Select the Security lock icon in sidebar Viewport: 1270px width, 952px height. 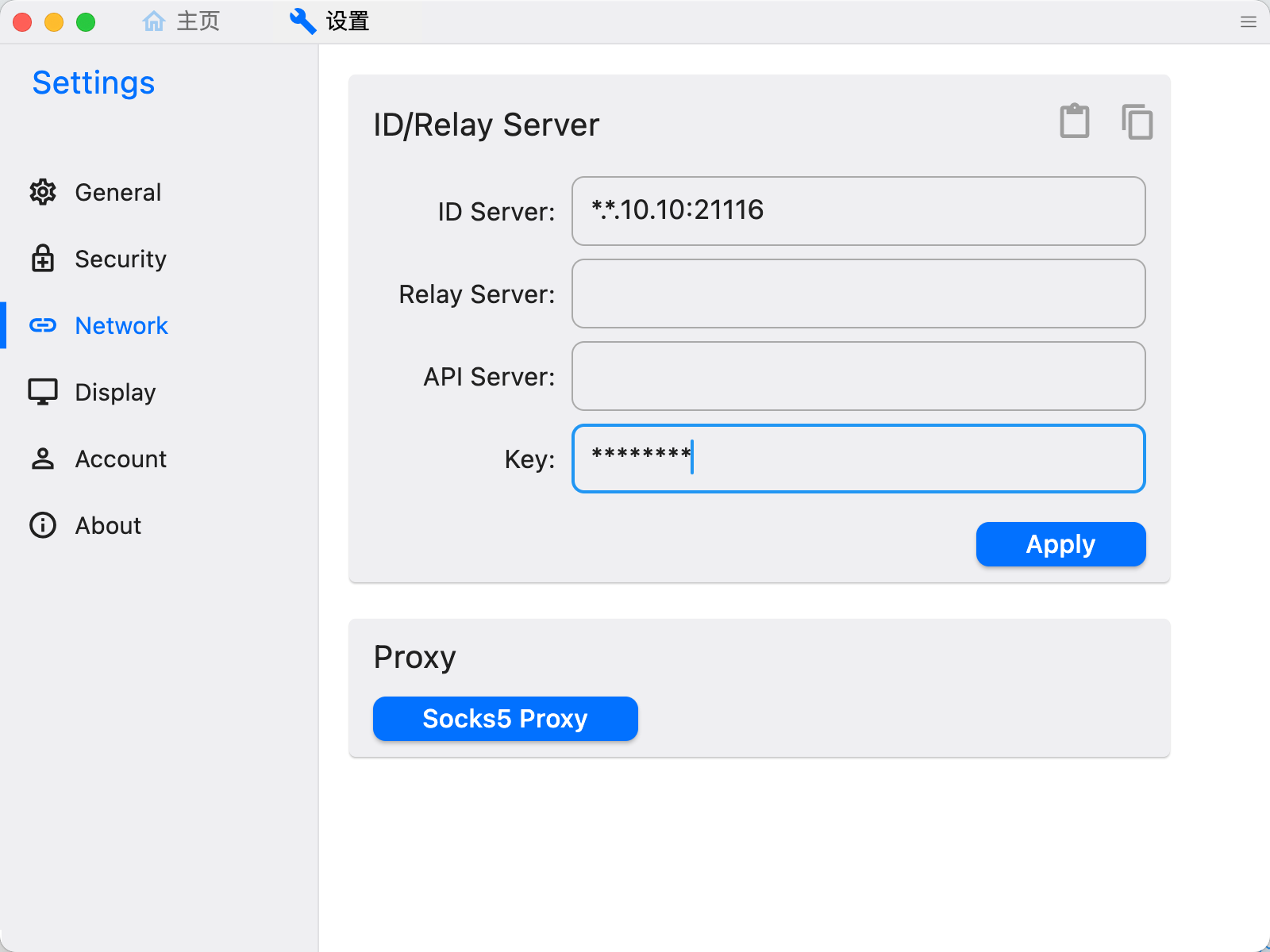click(43, 259)
